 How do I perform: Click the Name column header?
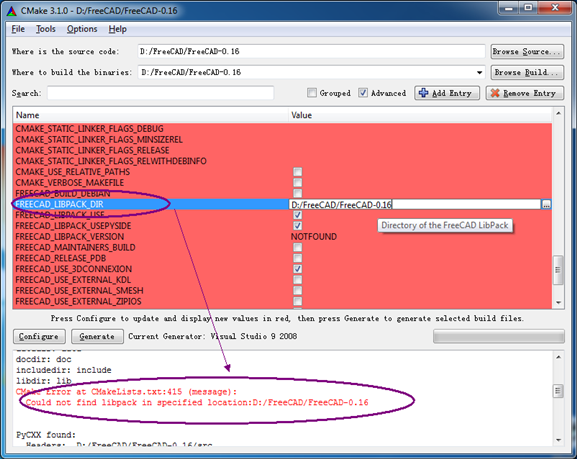(x=151, y=115)
